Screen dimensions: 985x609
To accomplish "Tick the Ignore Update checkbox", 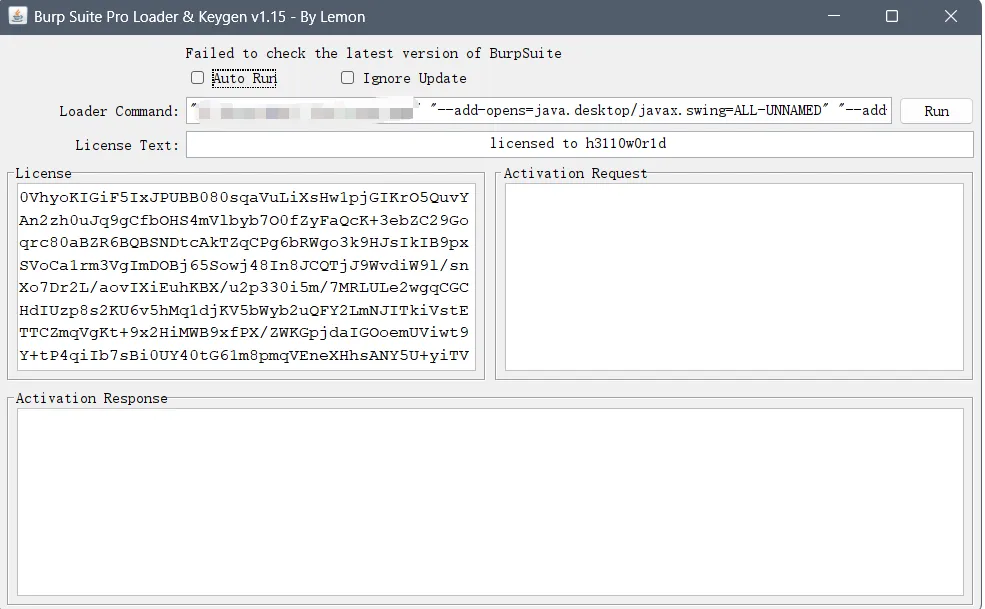I will (x=347, y=77).
